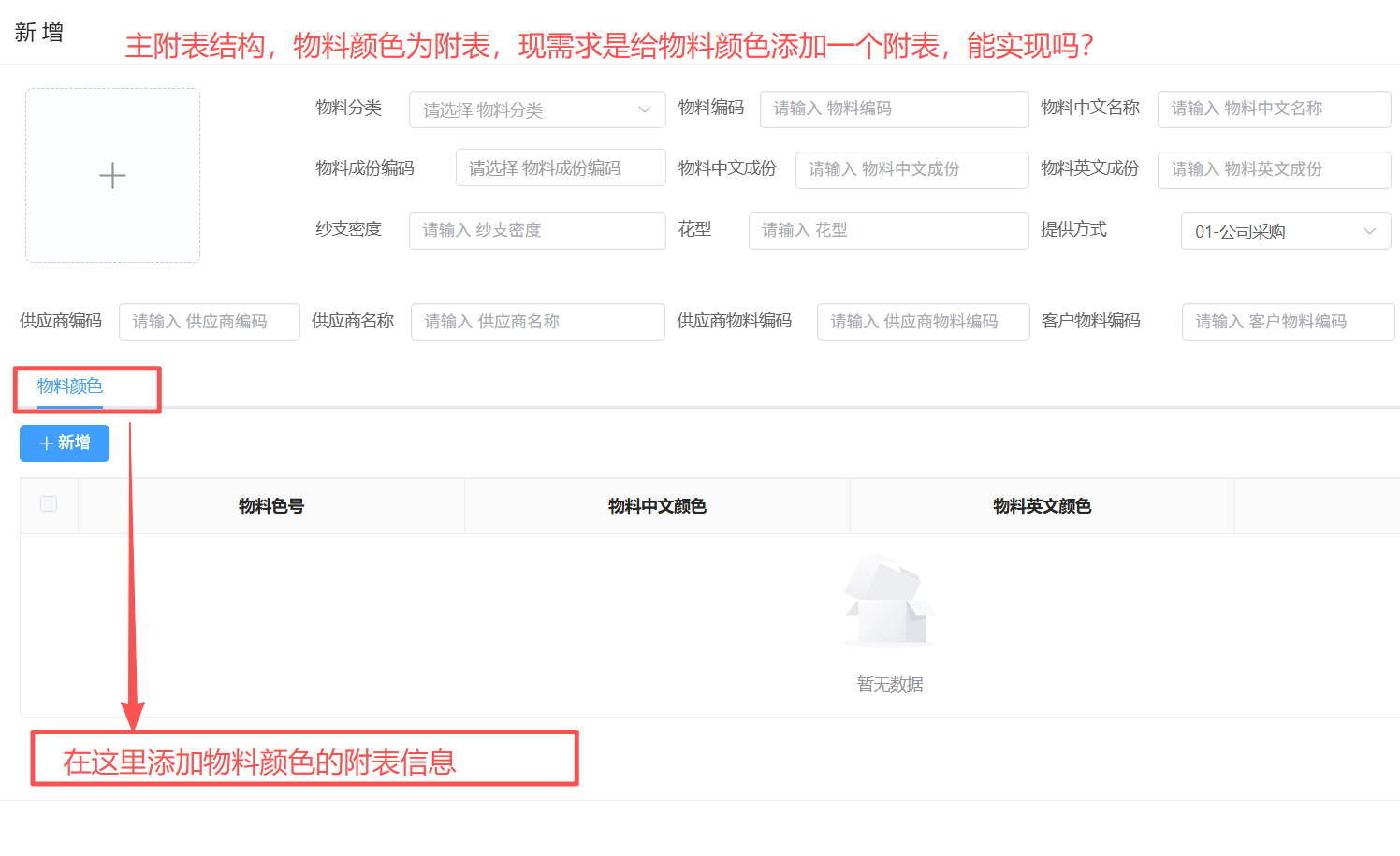Viewport: 1400px width, 856px height.
Task: Click the plus icon in image upload box
Action: coord(112,176)
